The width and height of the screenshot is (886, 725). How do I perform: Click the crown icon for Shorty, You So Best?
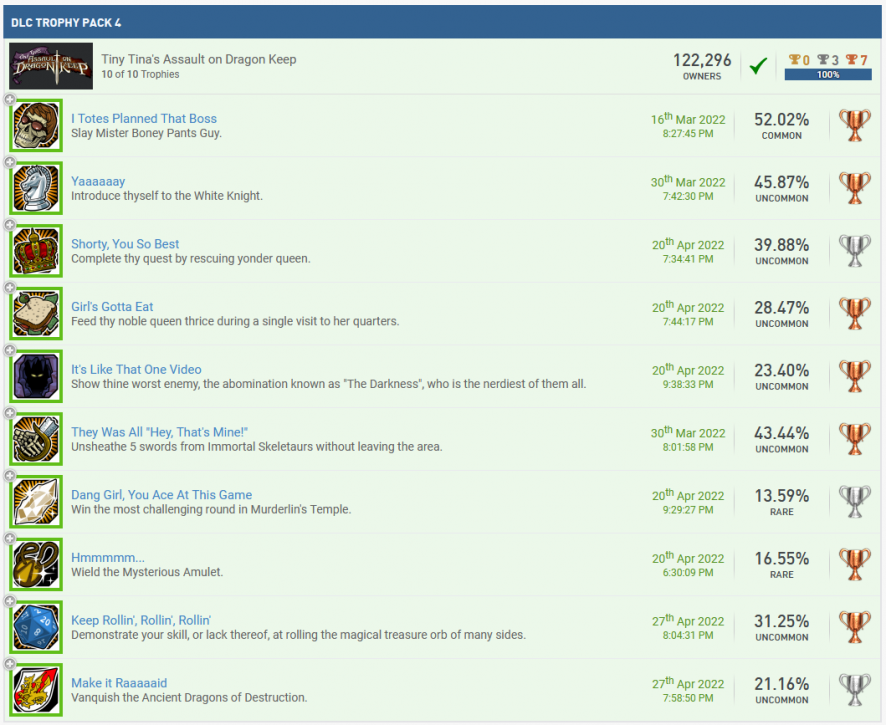coord(37,252)
